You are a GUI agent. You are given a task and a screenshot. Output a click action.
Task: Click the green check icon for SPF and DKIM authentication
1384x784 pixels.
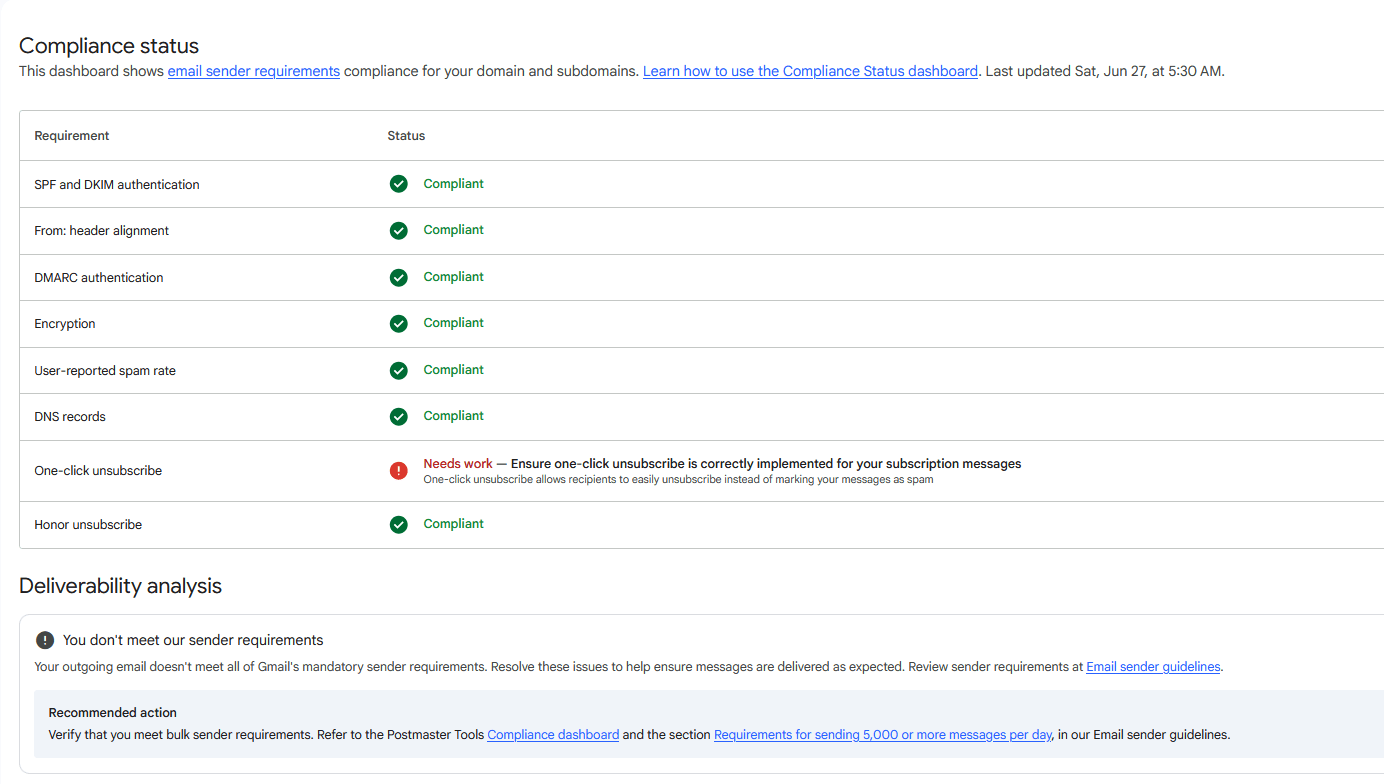399,184
